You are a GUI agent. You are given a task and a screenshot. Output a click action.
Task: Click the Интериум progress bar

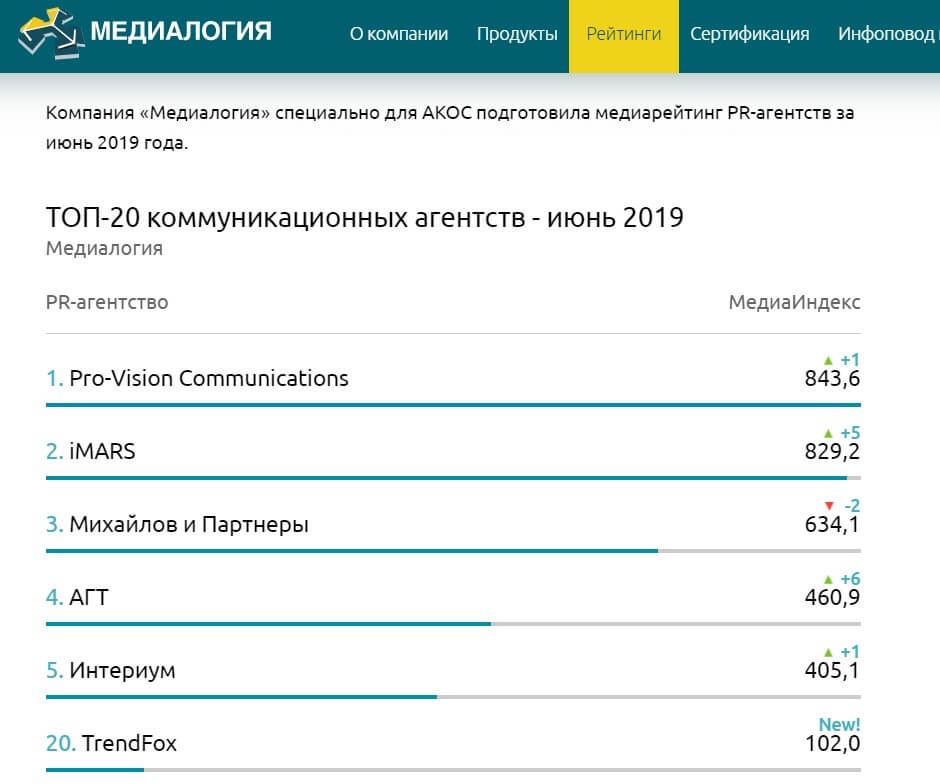pos(453,697)
